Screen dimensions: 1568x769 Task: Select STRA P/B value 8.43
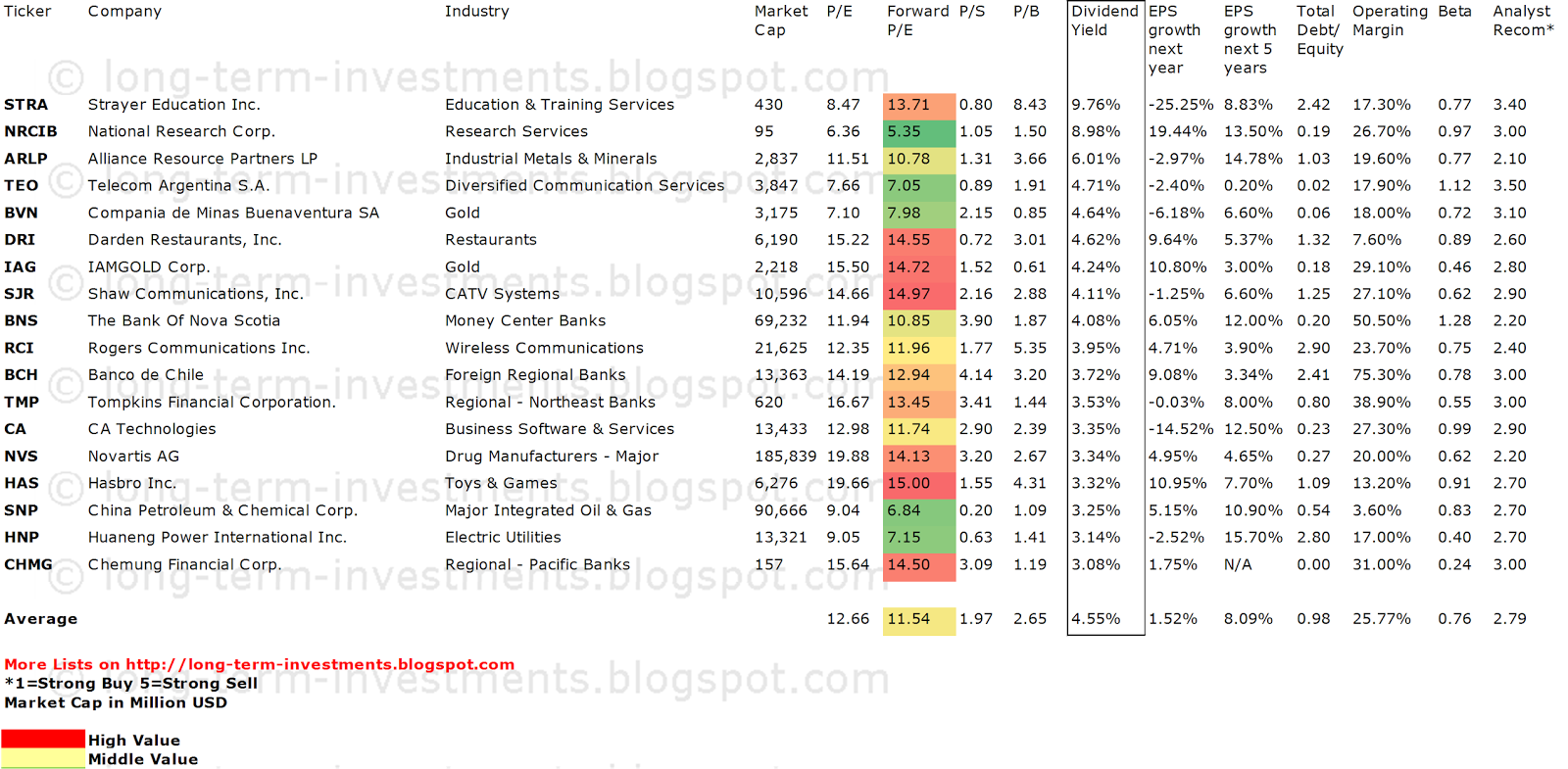coord(1029,105)
